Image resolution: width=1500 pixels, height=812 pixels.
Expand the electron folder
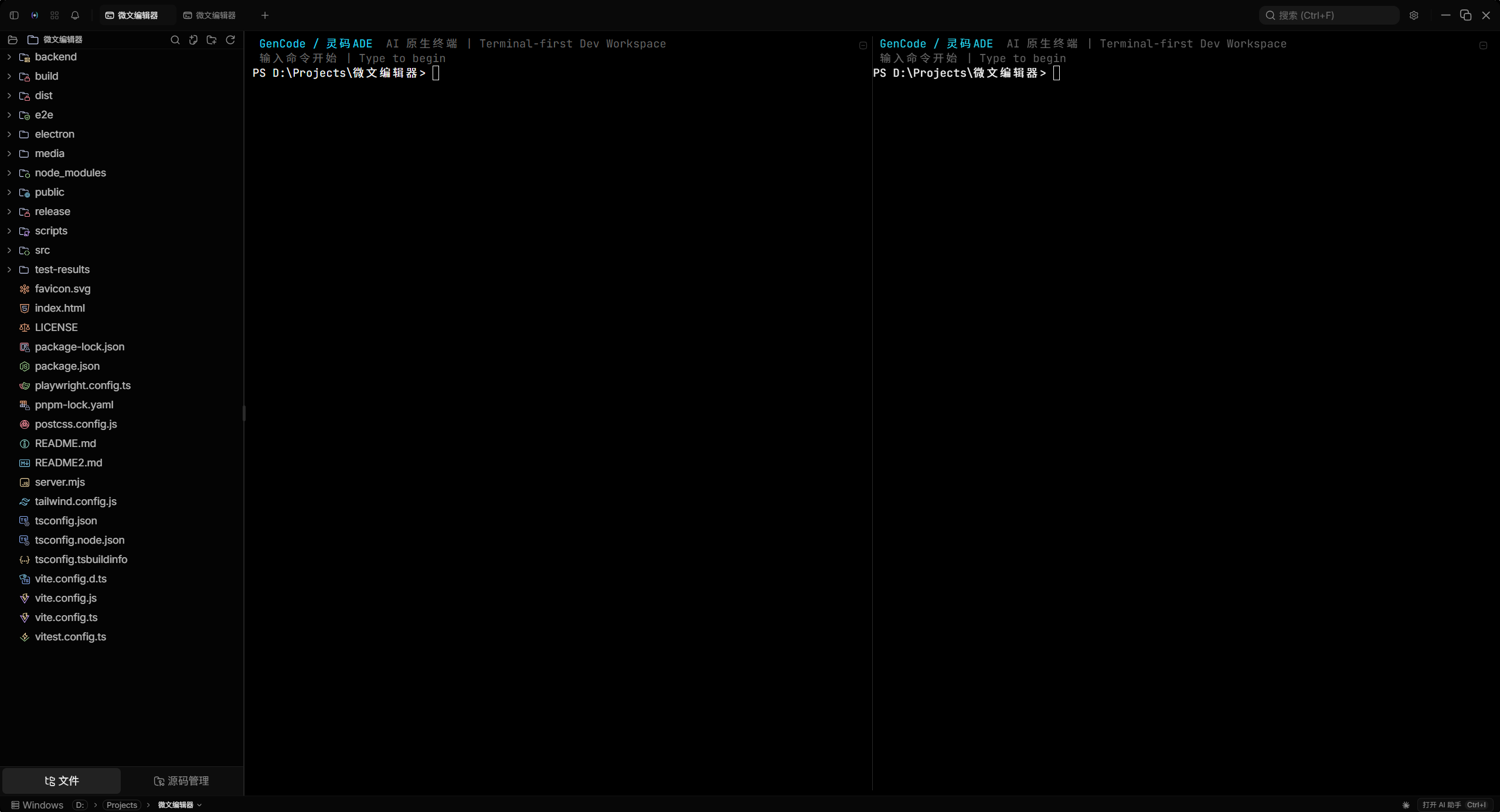(x=9, y=134)
